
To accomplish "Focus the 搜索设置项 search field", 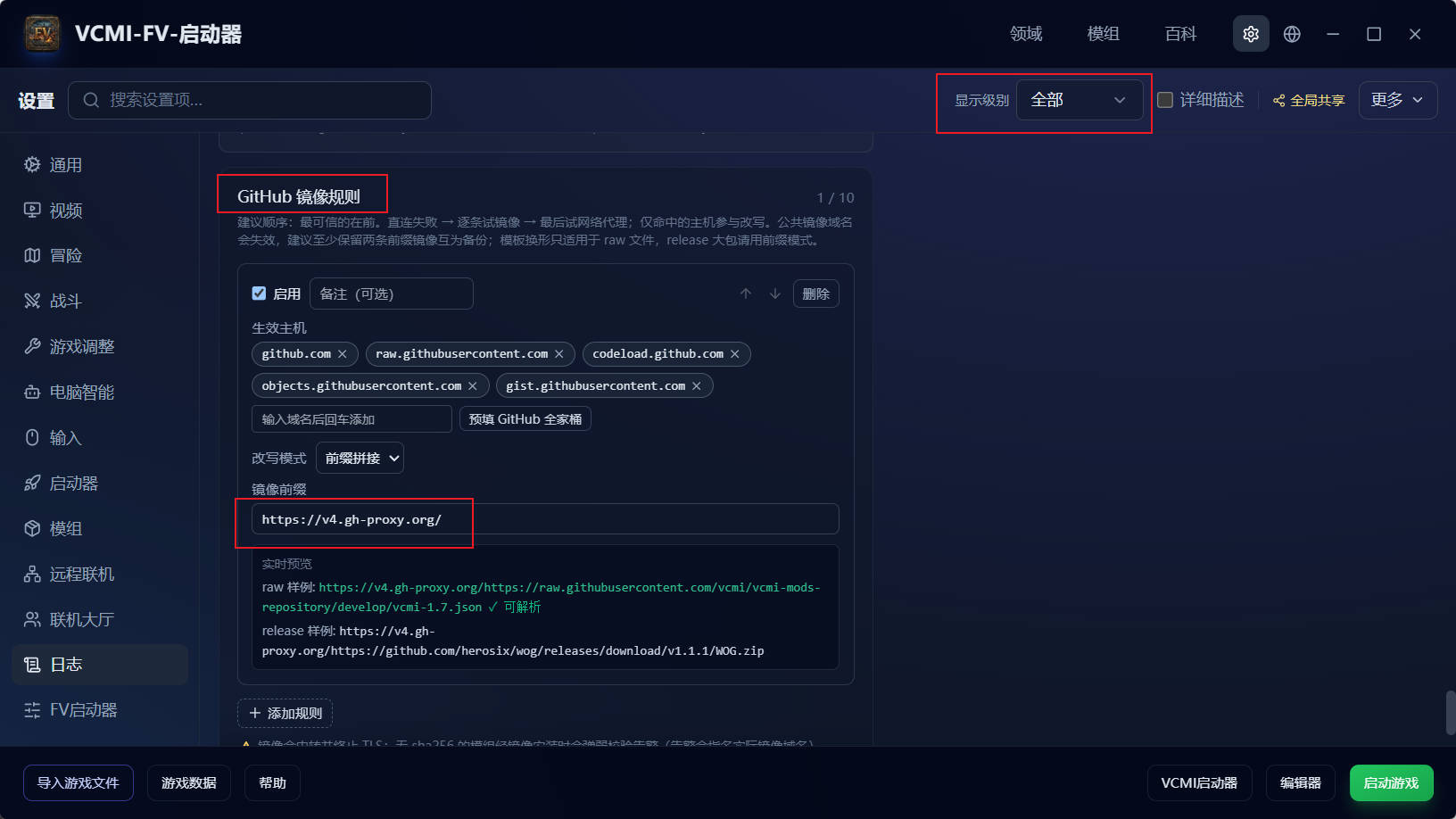I will click(x=250, y=100).
